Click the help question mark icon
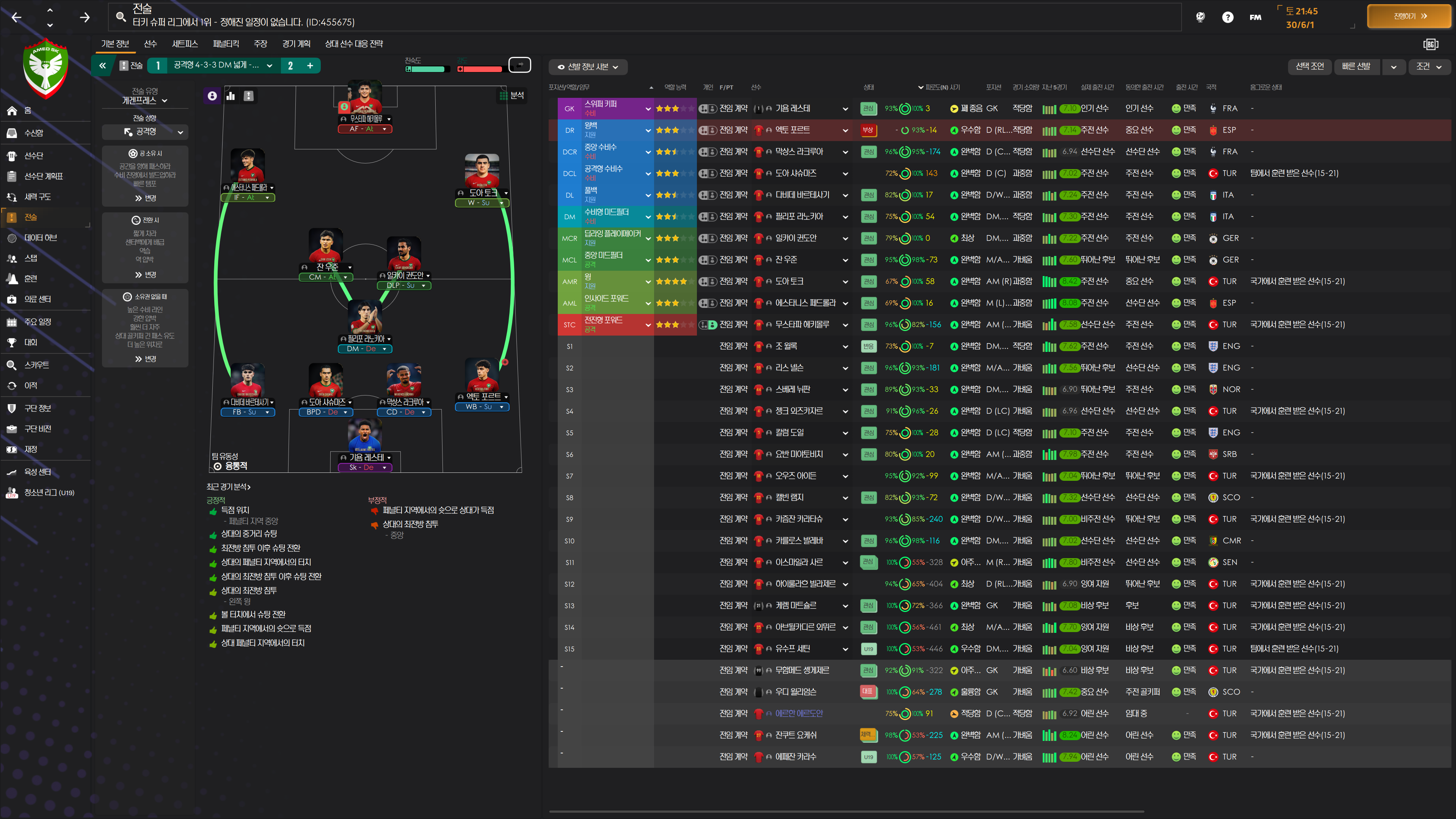Viewport: 1456px width, 819px height. [x=1228, y=17]
